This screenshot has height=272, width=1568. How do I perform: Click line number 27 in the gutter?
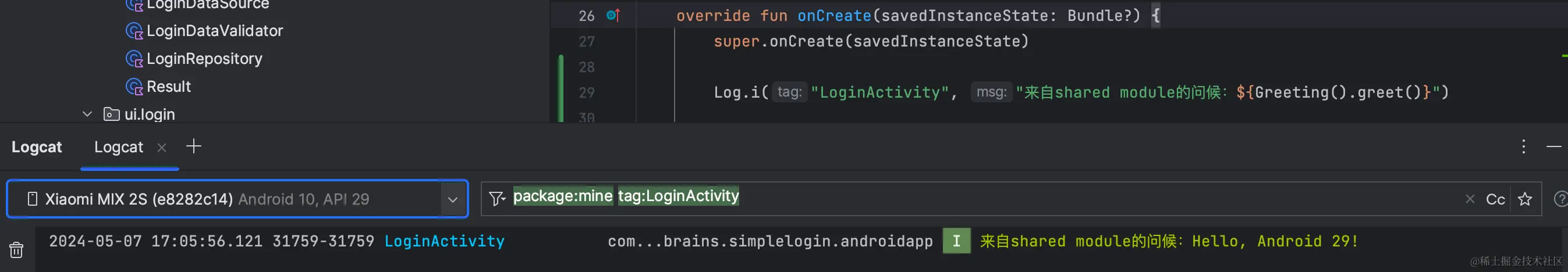click(x=587, y=42)
